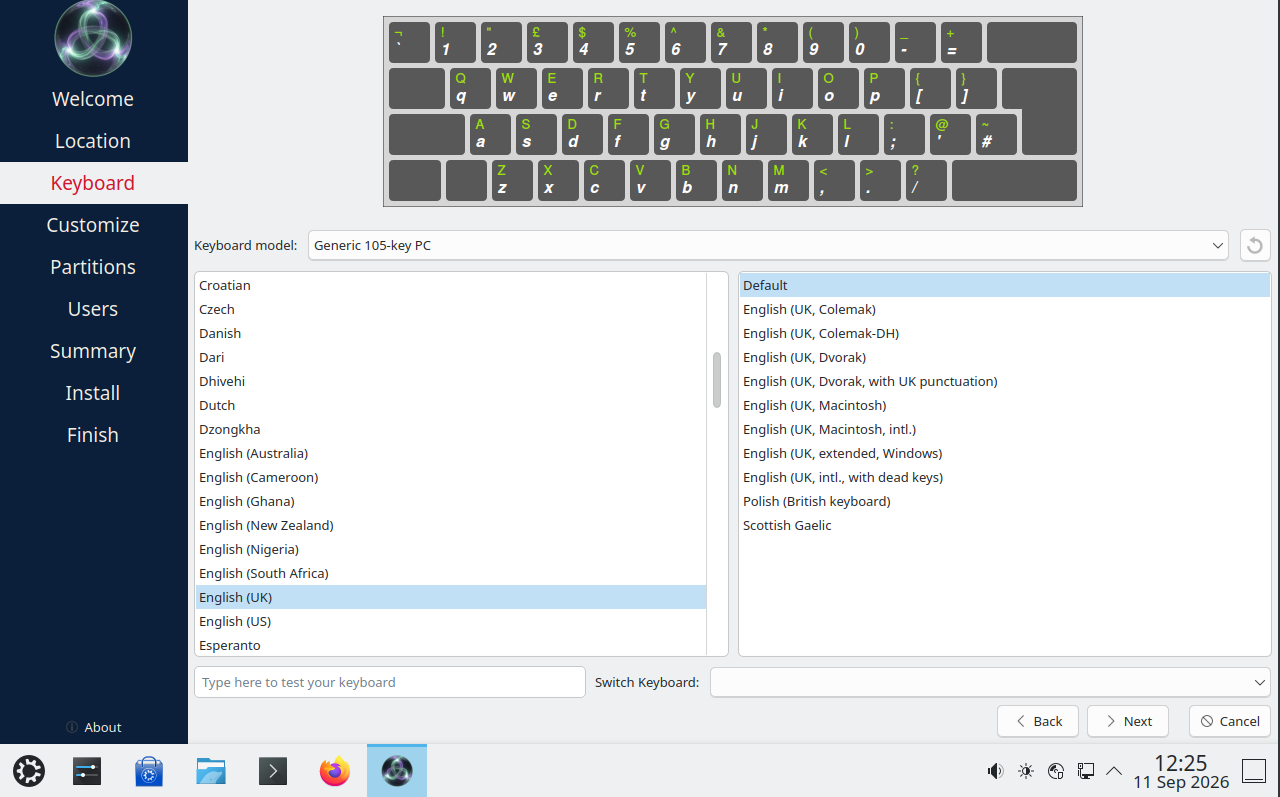Select English (US) layout
Screen dimensions: 1280x797
pos(450,621)
